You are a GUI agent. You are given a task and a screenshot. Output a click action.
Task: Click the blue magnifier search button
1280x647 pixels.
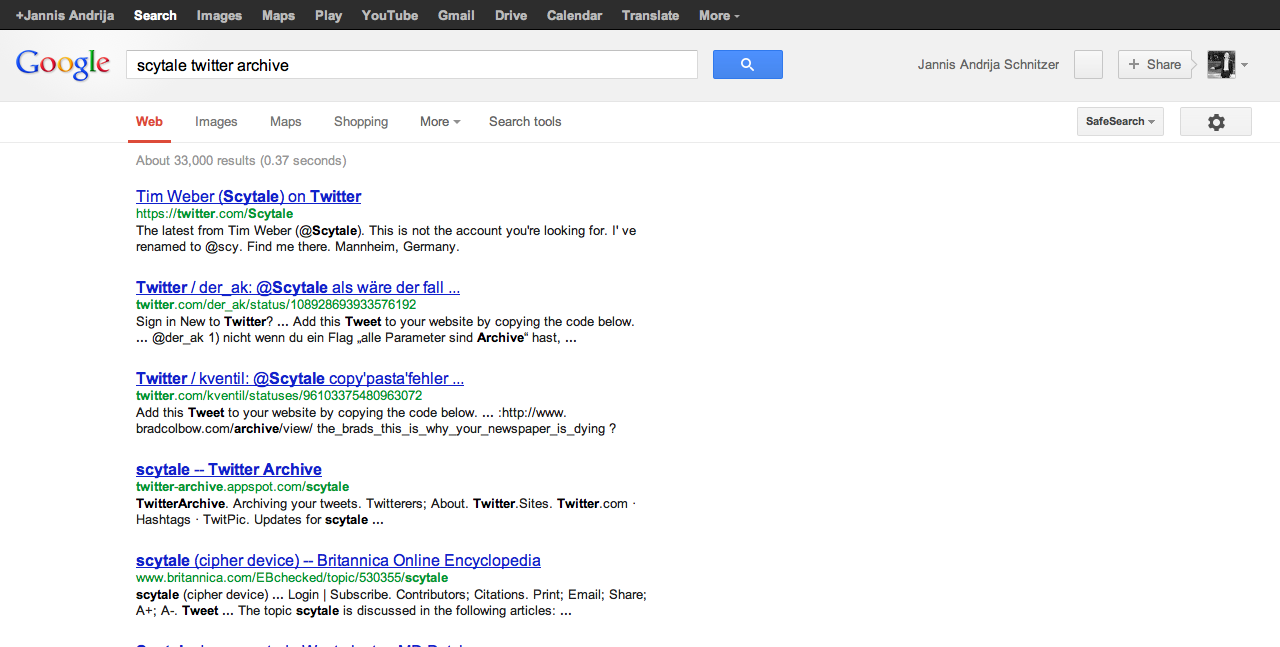pos(747,65)
